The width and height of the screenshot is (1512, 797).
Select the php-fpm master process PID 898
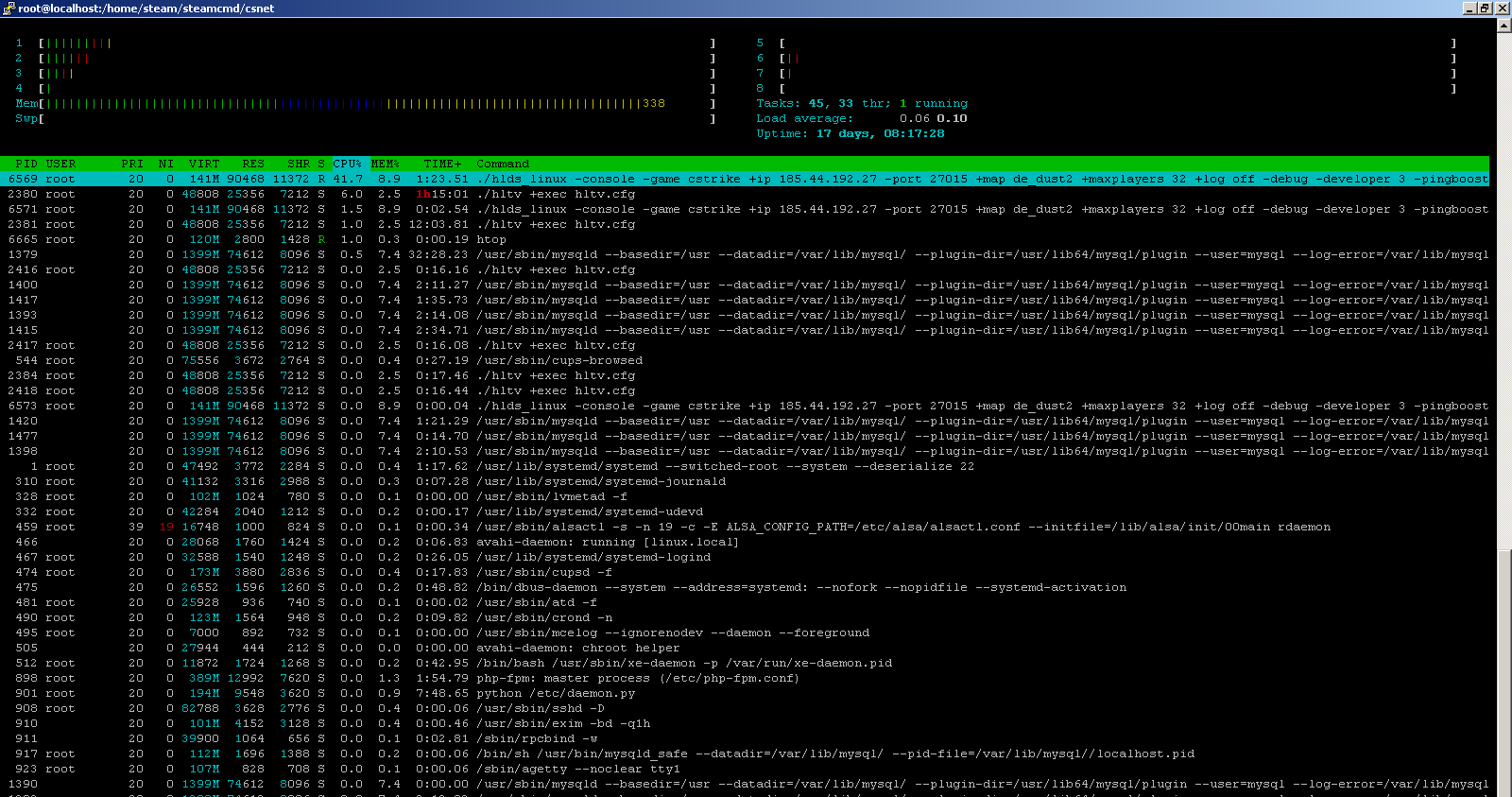click(745, 678)
